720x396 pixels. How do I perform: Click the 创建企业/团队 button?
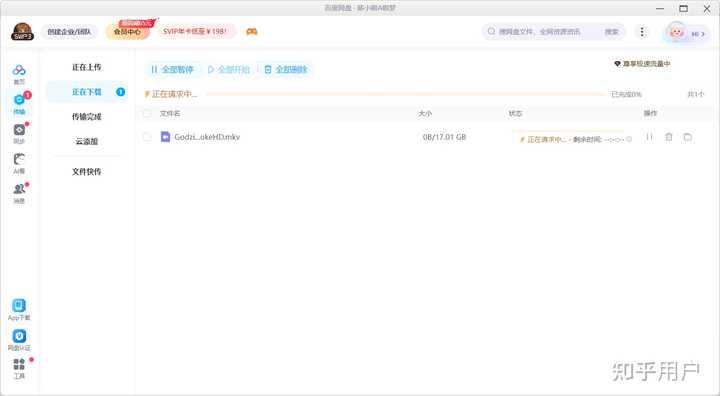(x=69, y=32)
